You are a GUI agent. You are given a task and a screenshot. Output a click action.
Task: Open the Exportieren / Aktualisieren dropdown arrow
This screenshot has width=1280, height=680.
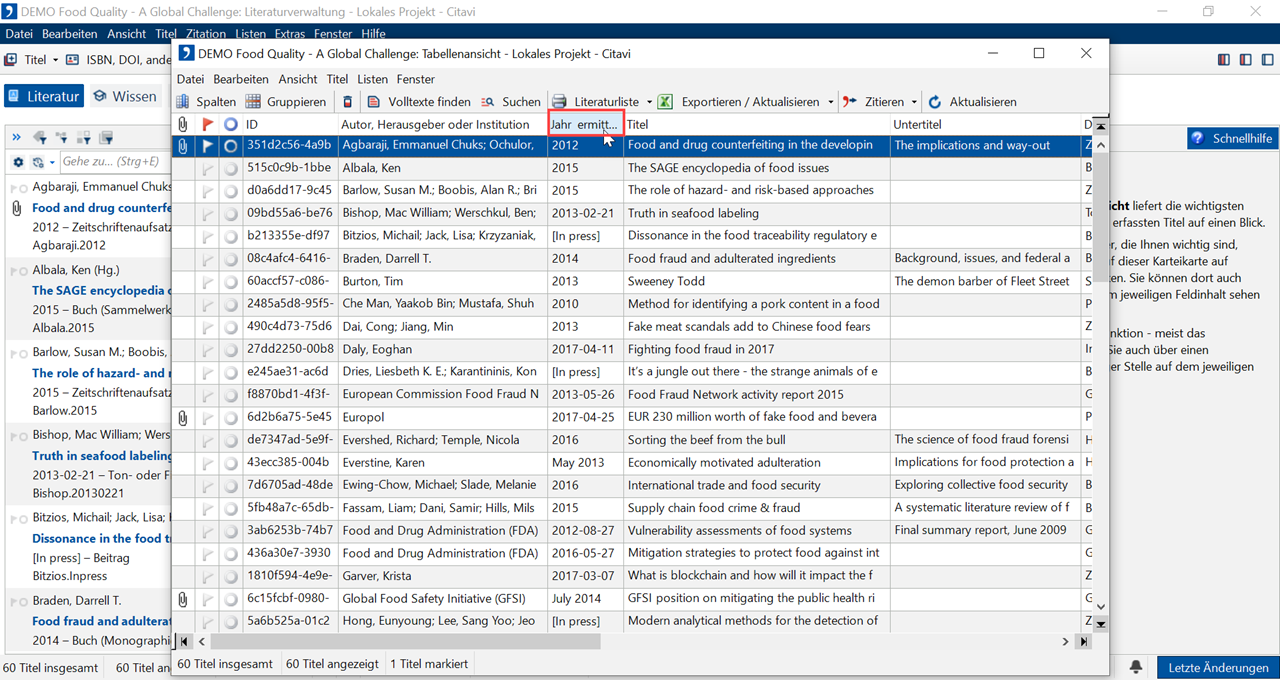830,102
